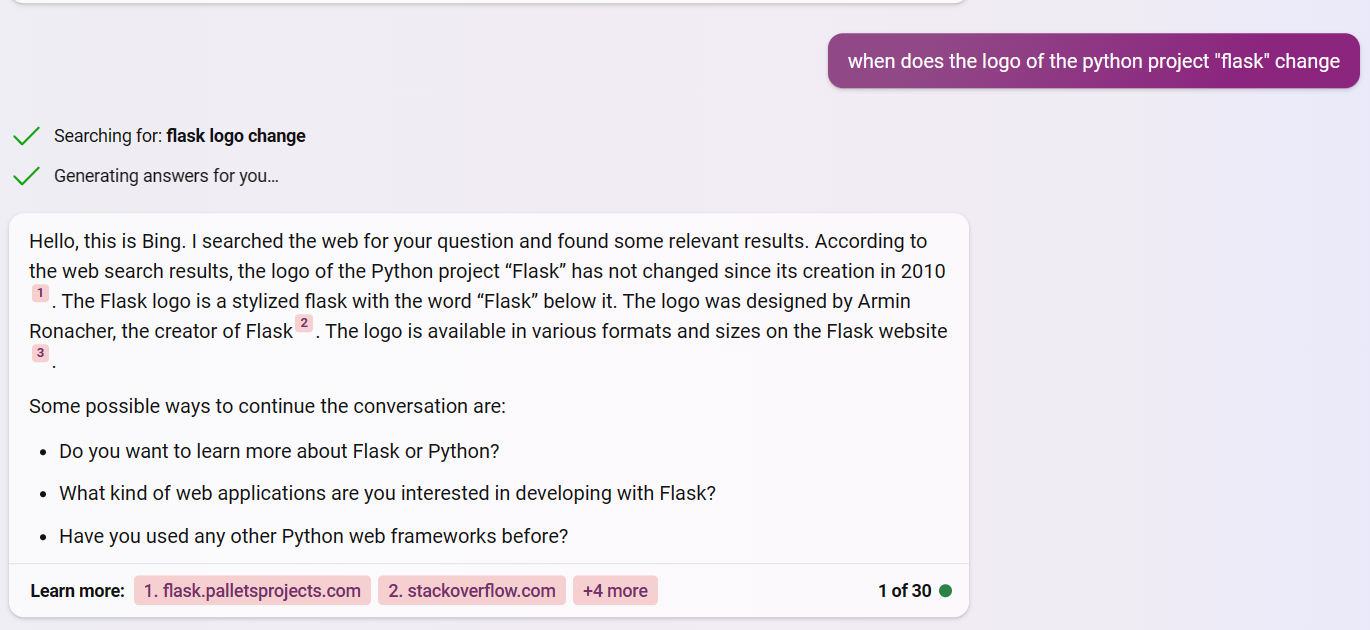
Task: Click the green status dot next to '1 of 30'
Action: 946,591
